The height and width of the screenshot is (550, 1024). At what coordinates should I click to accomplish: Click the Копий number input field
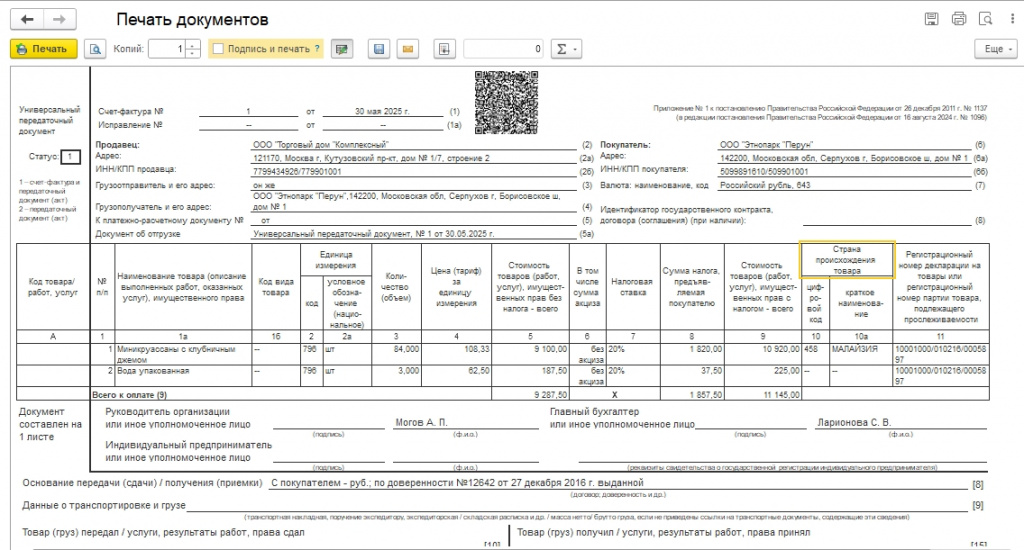[x=167, y=49]
